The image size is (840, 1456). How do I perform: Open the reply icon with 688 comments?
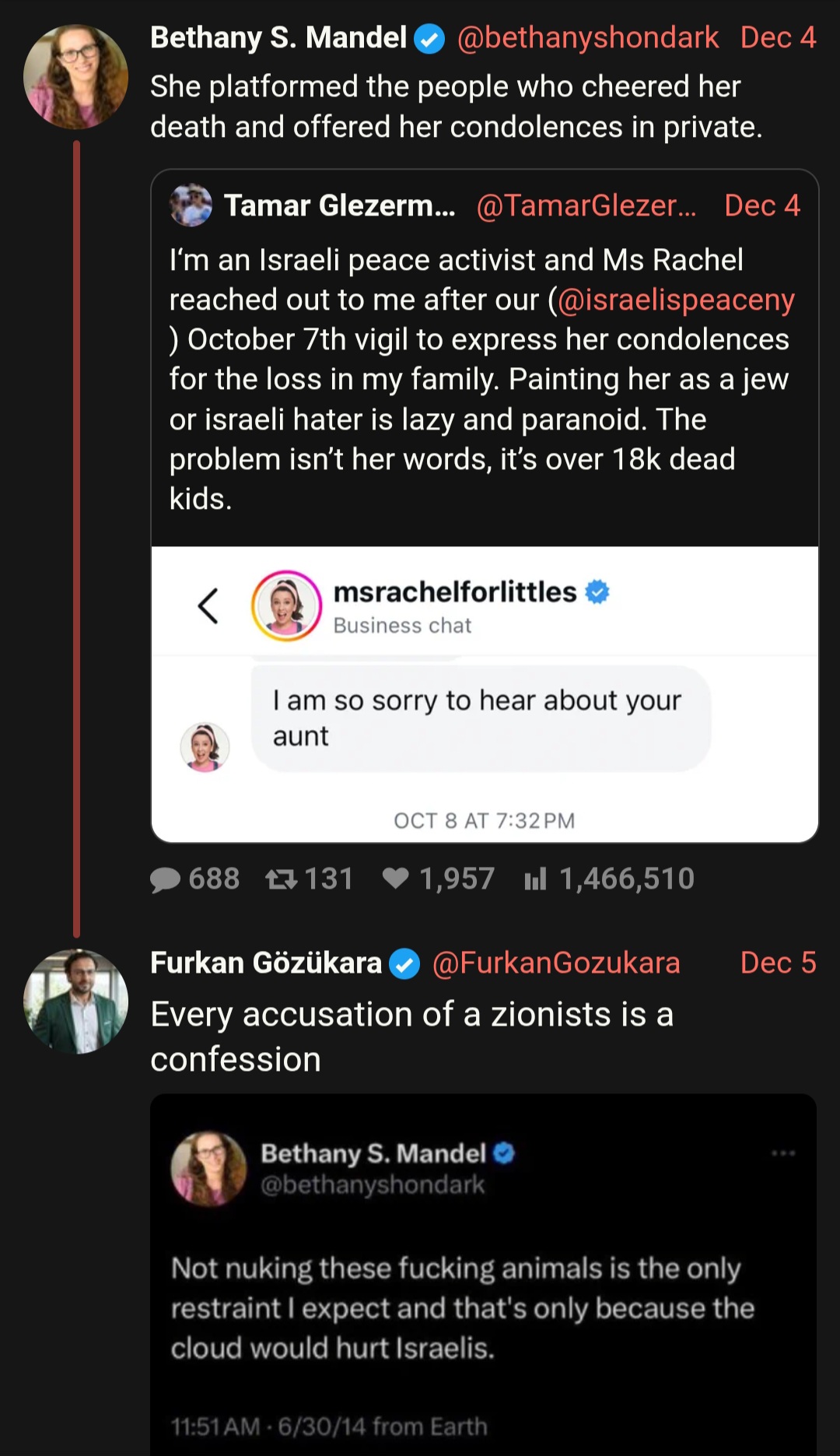click(x=165, y=879)
